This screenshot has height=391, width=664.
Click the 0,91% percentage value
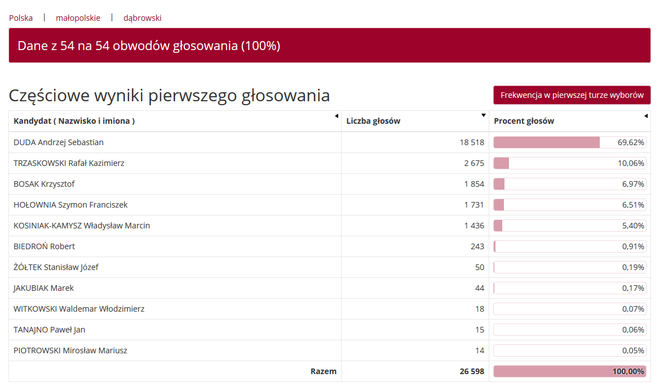point(633,246)
